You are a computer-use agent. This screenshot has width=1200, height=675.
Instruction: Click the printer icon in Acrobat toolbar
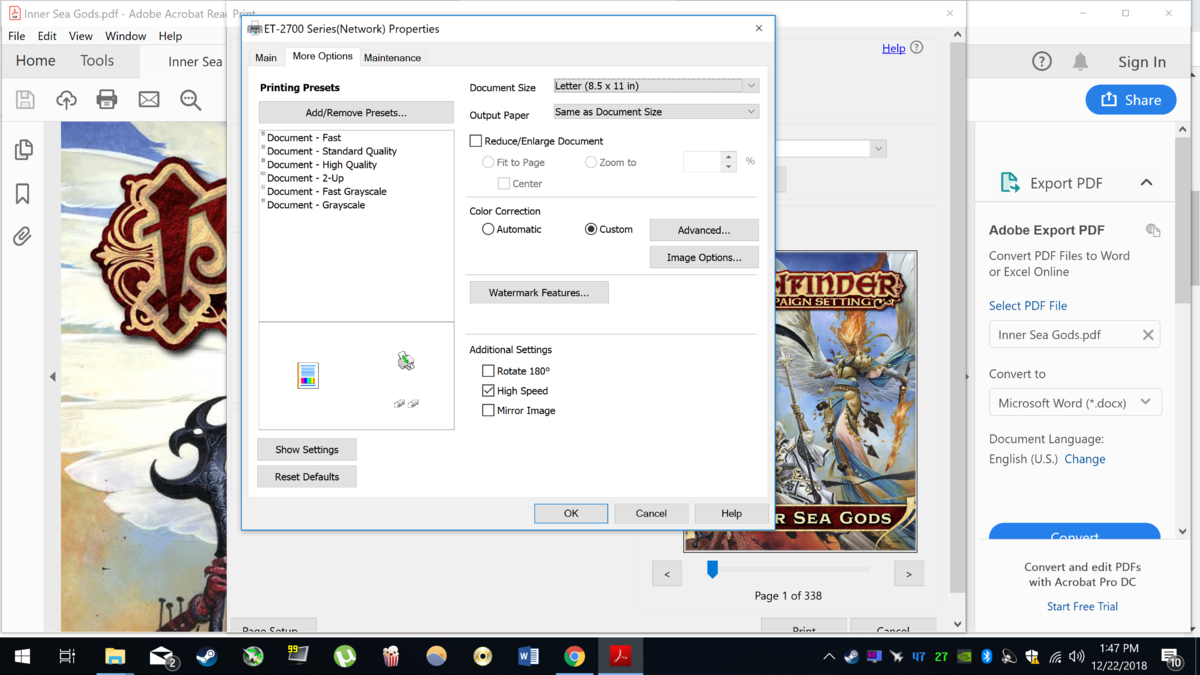click(x=107, y=99)
